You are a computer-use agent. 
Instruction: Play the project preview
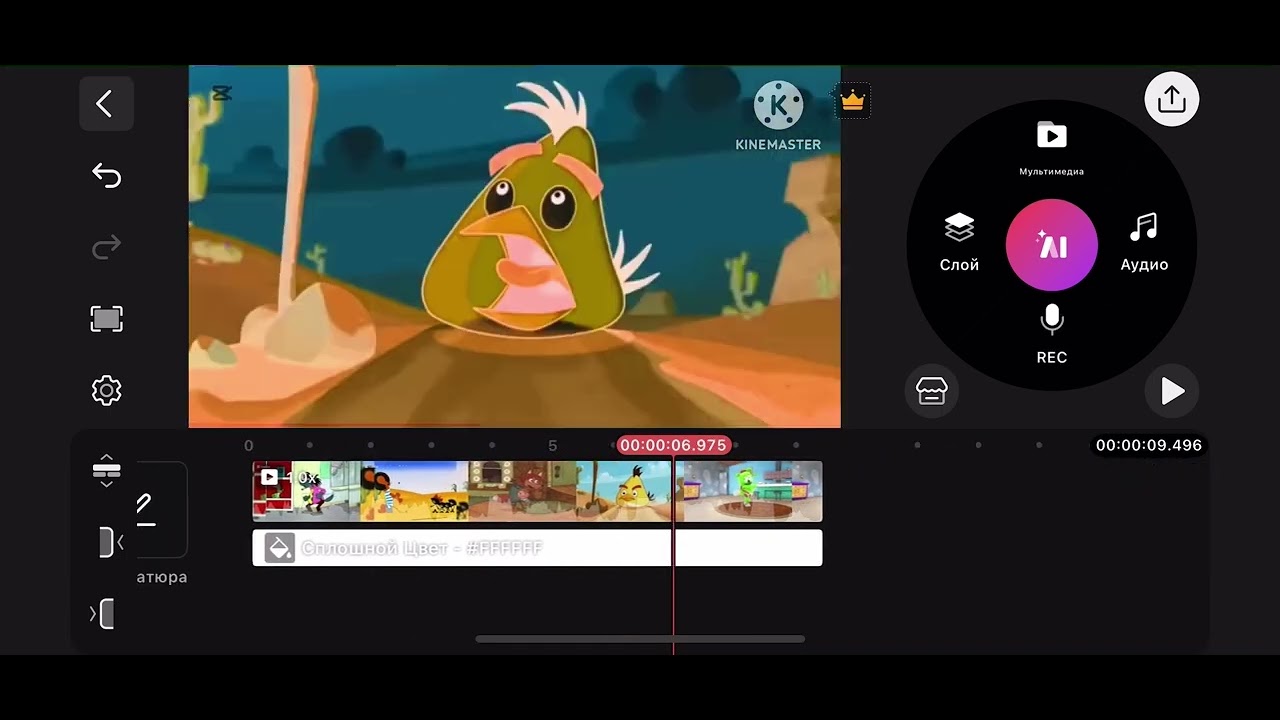click(1172, 391)
